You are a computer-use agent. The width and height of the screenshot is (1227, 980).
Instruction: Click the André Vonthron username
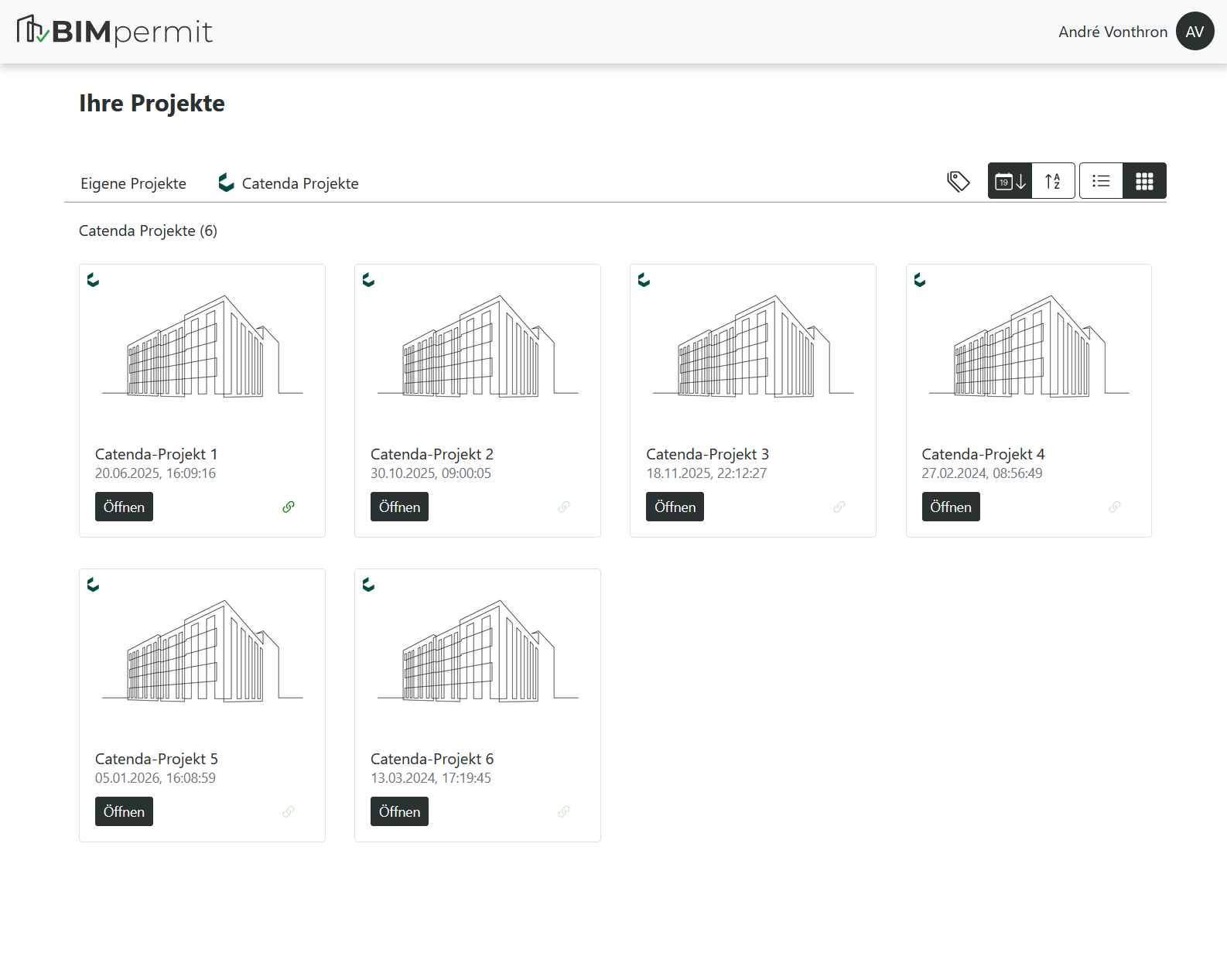pyautogui.click(x=1113, y=32)
